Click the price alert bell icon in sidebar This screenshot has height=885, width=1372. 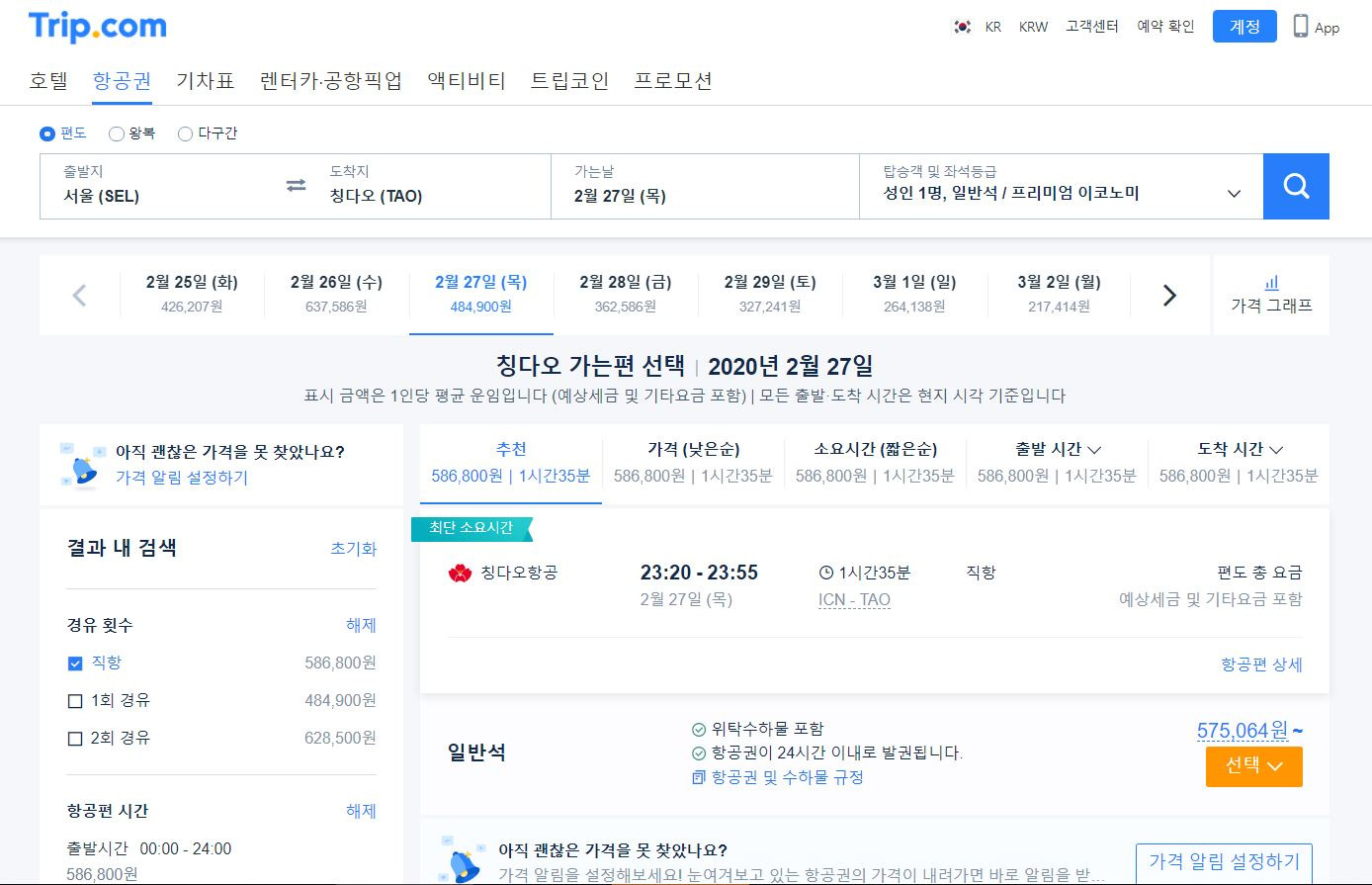point(81,466)
